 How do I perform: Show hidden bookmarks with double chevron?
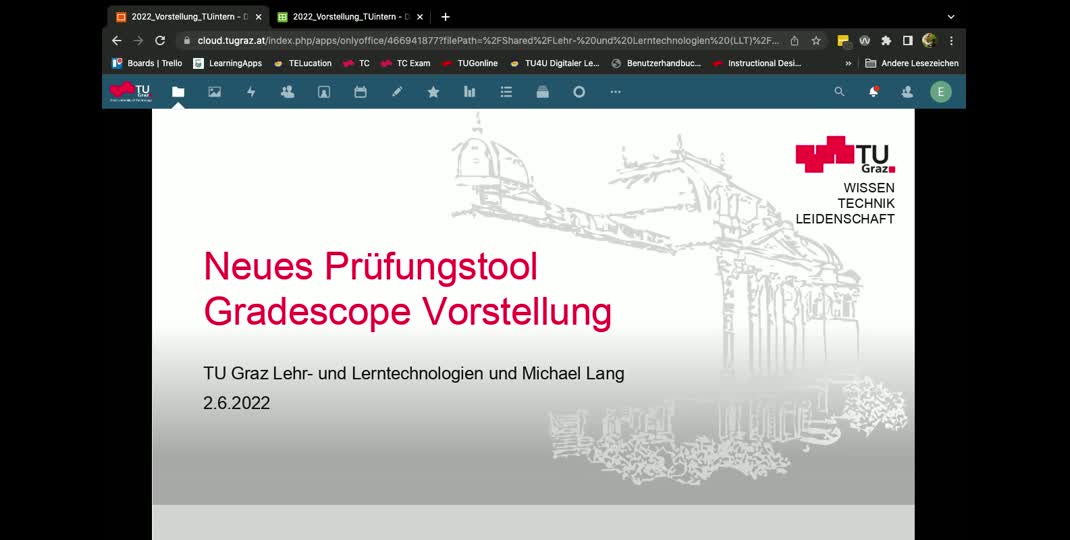click(848, 63)
